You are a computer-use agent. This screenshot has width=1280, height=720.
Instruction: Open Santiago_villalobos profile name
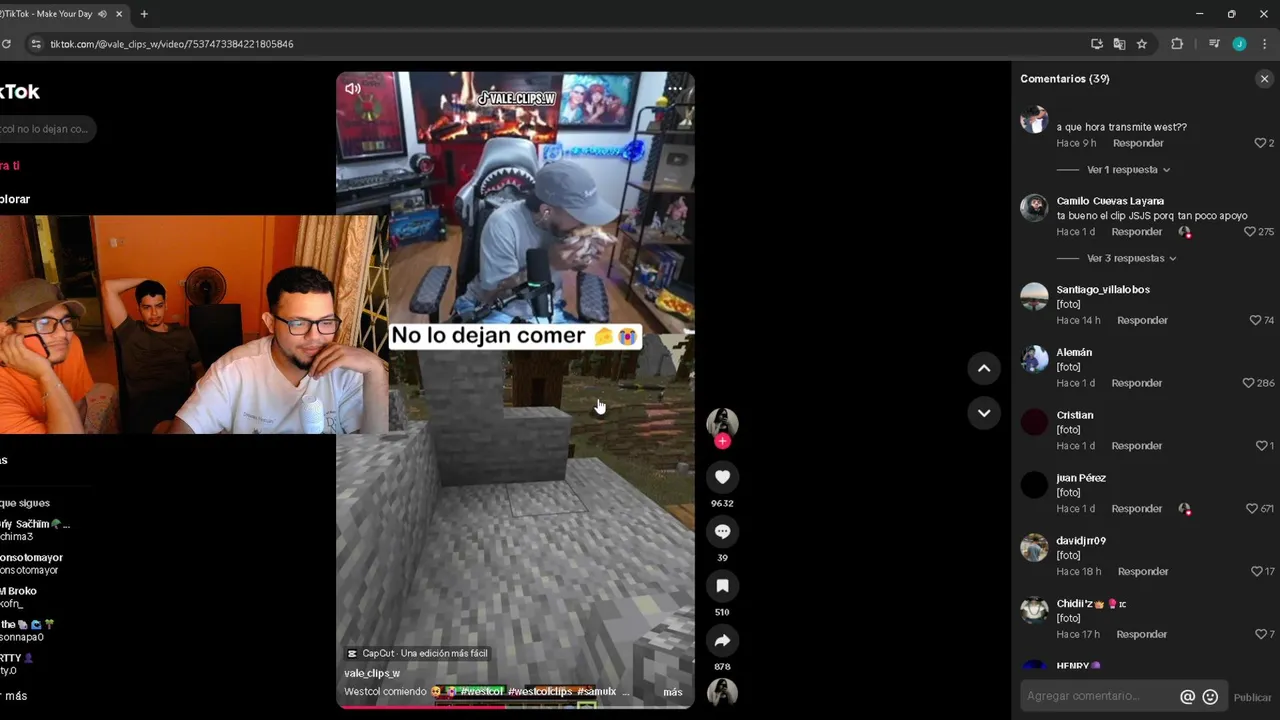[x=1103, y=290]
